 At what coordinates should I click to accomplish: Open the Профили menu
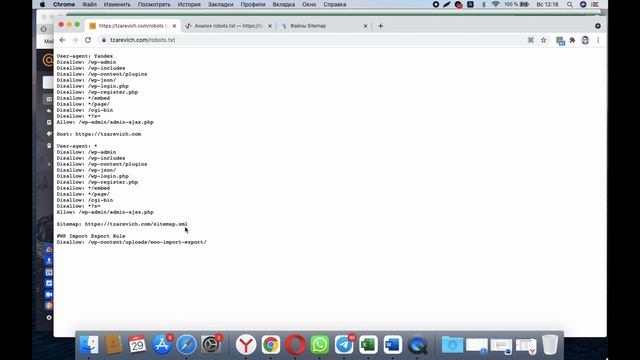point(253,4)
